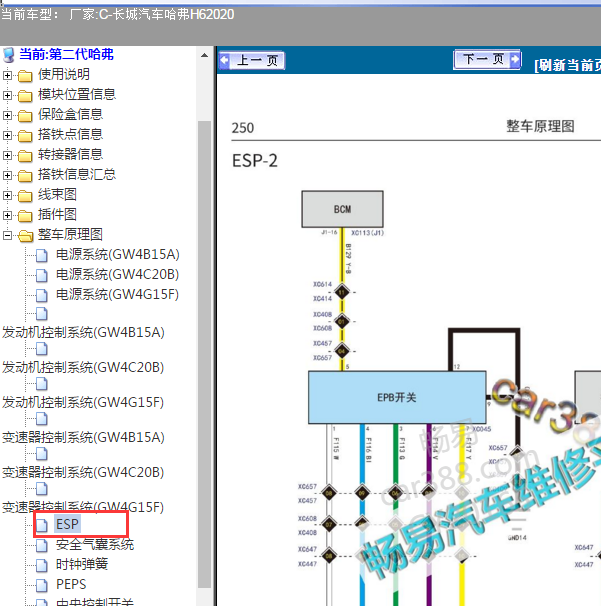Go to previous page with 上一页

[252, 61]
